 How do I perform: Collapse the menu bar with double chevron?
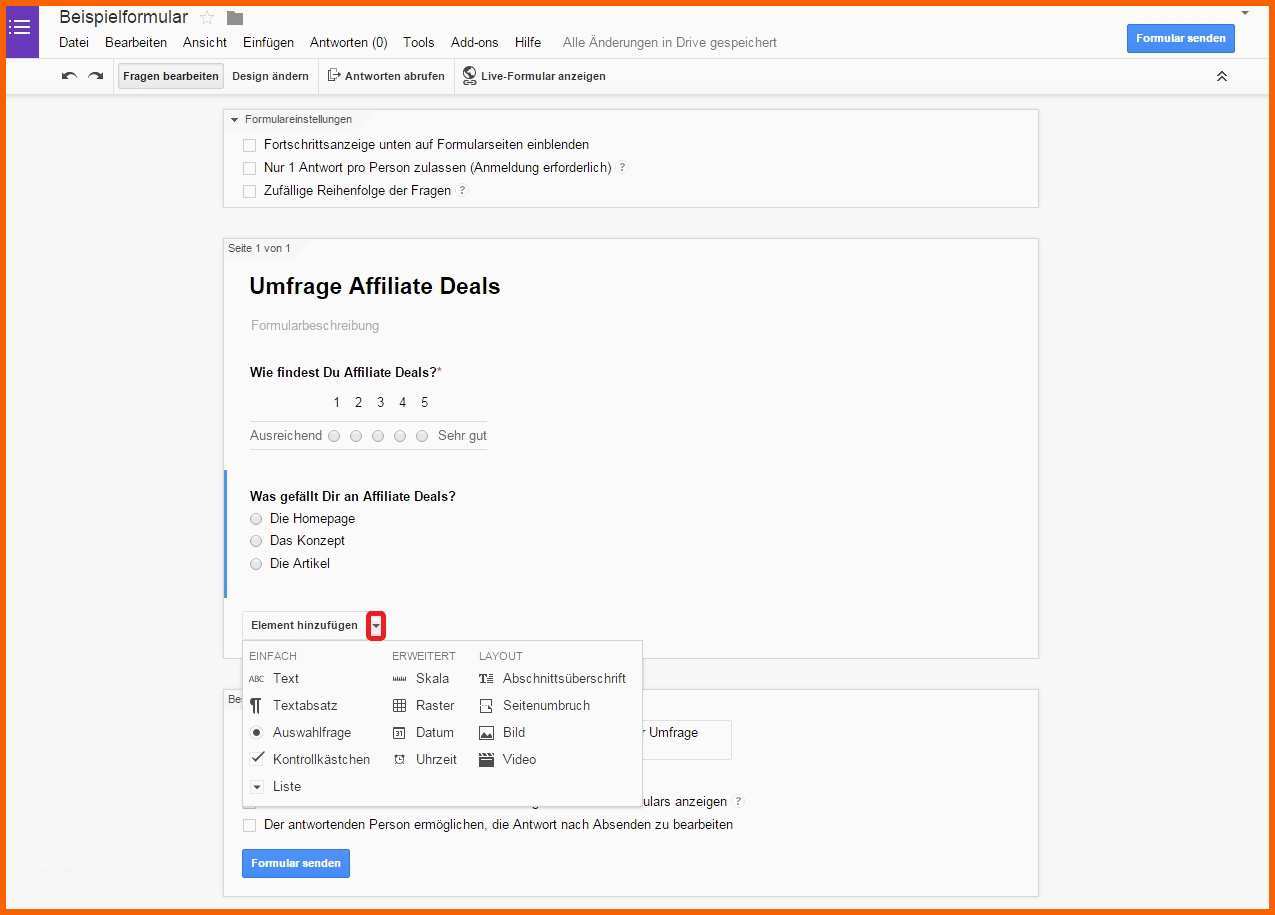(x=1221, y=76)
